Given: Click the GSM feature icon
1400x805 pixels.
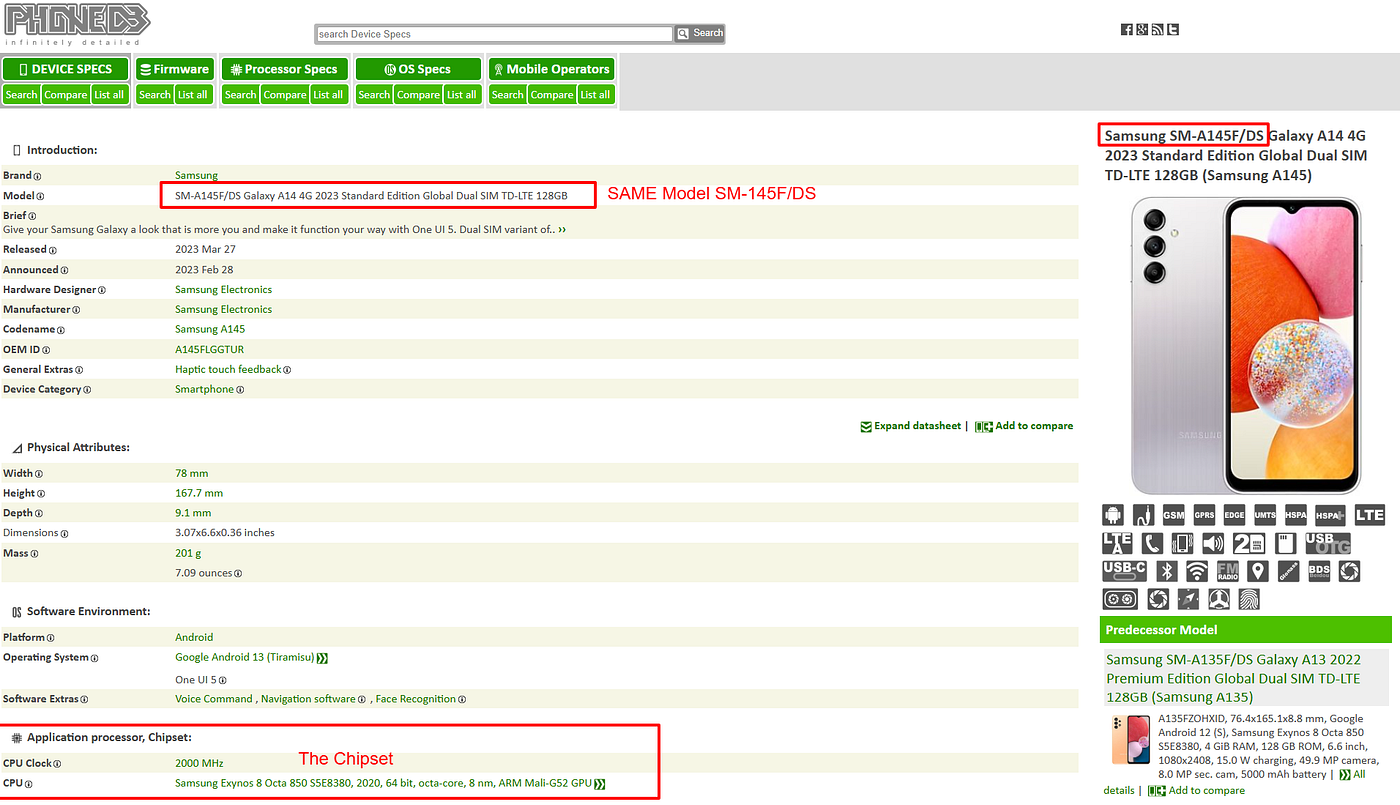Looking at the screenshot, I should (1174, 515).
